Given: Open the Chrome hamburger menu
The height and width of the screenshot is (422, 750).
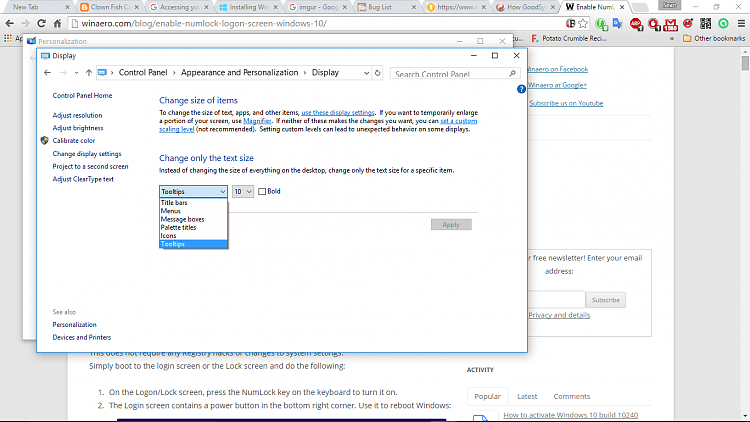Looking at the screenshot, I should pos(741,23).
